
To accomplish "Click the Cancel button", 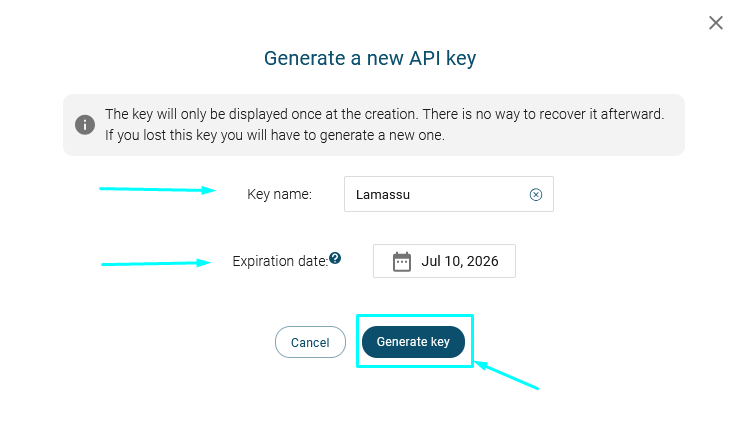I will (310, 342).
